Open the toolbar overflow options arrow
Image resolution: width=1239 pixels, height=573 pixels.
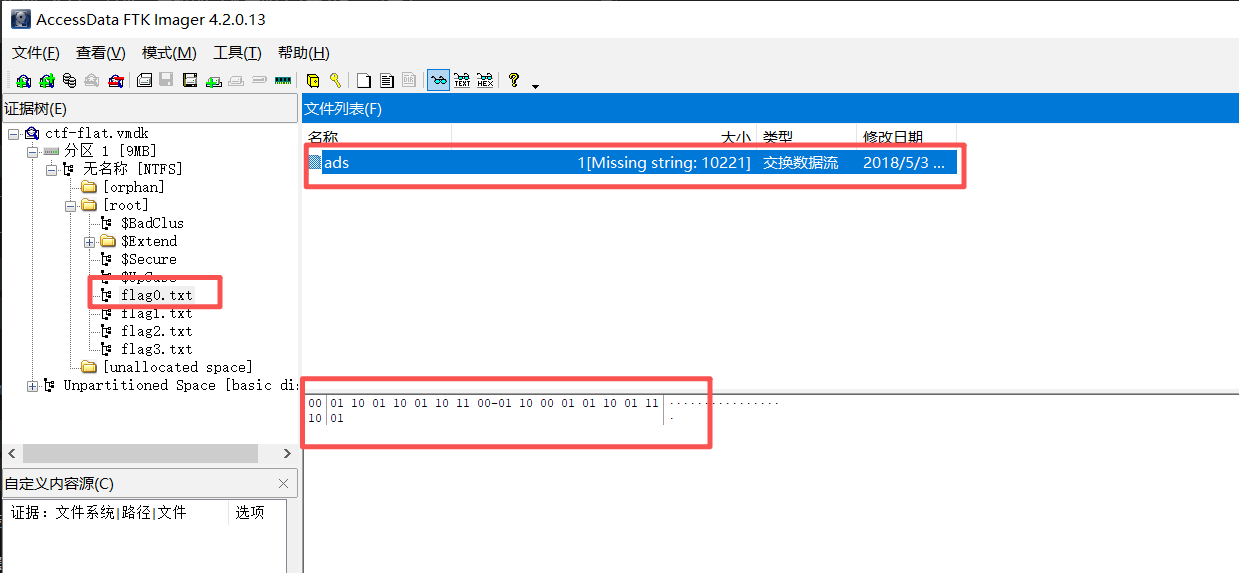pos(535,85)
